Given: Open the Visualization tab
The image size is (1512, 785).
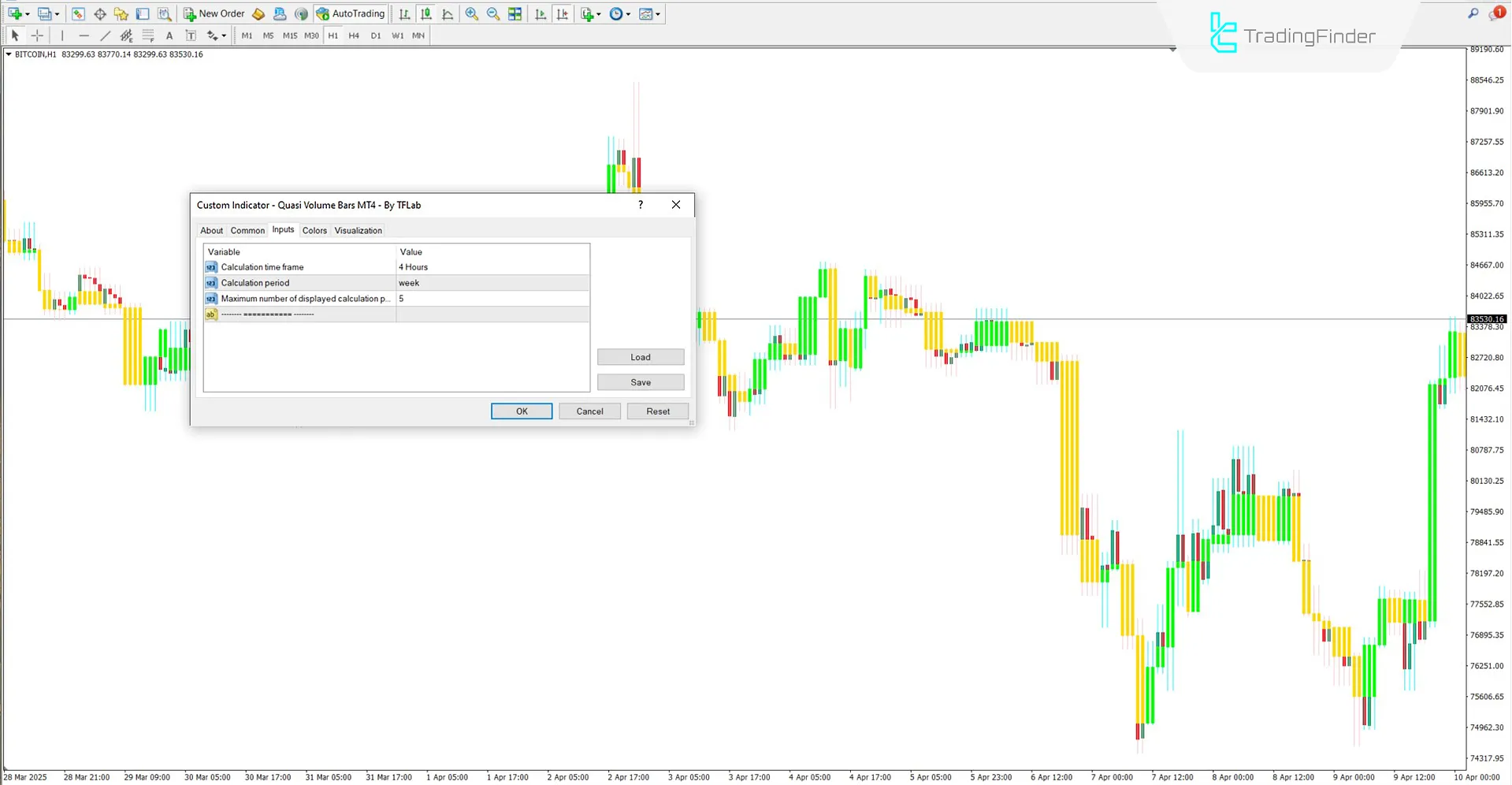Looking at the screenshot, I should (x=358, y=230).
